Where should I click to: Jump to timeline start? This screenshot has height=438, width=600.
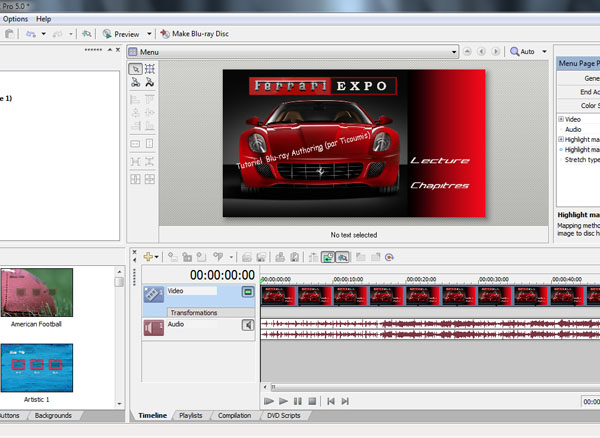pyautogui.click(x=330, y=401)
